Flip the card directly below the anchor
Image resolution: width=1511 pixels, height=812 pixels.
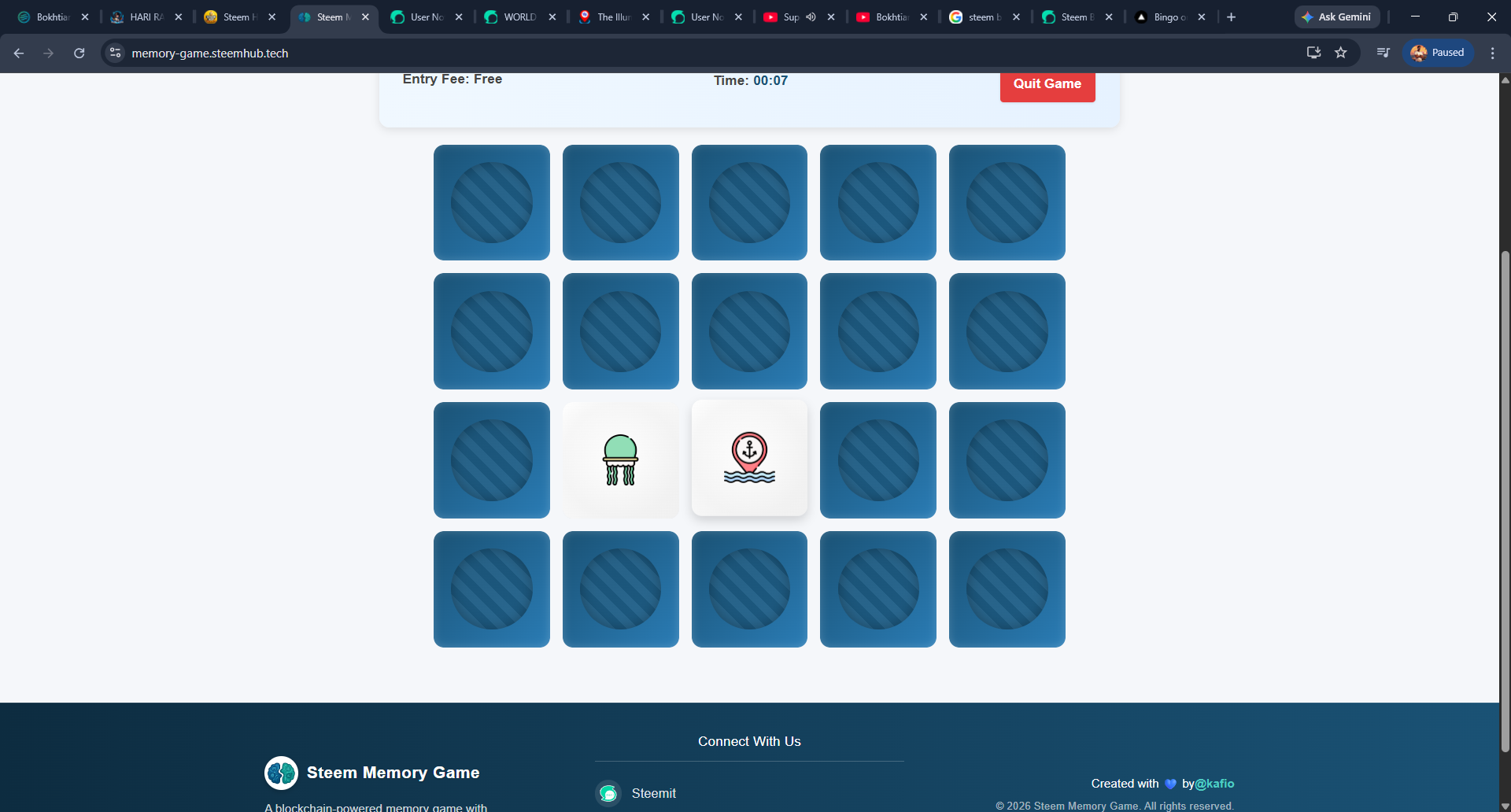(x=749, y=589)
